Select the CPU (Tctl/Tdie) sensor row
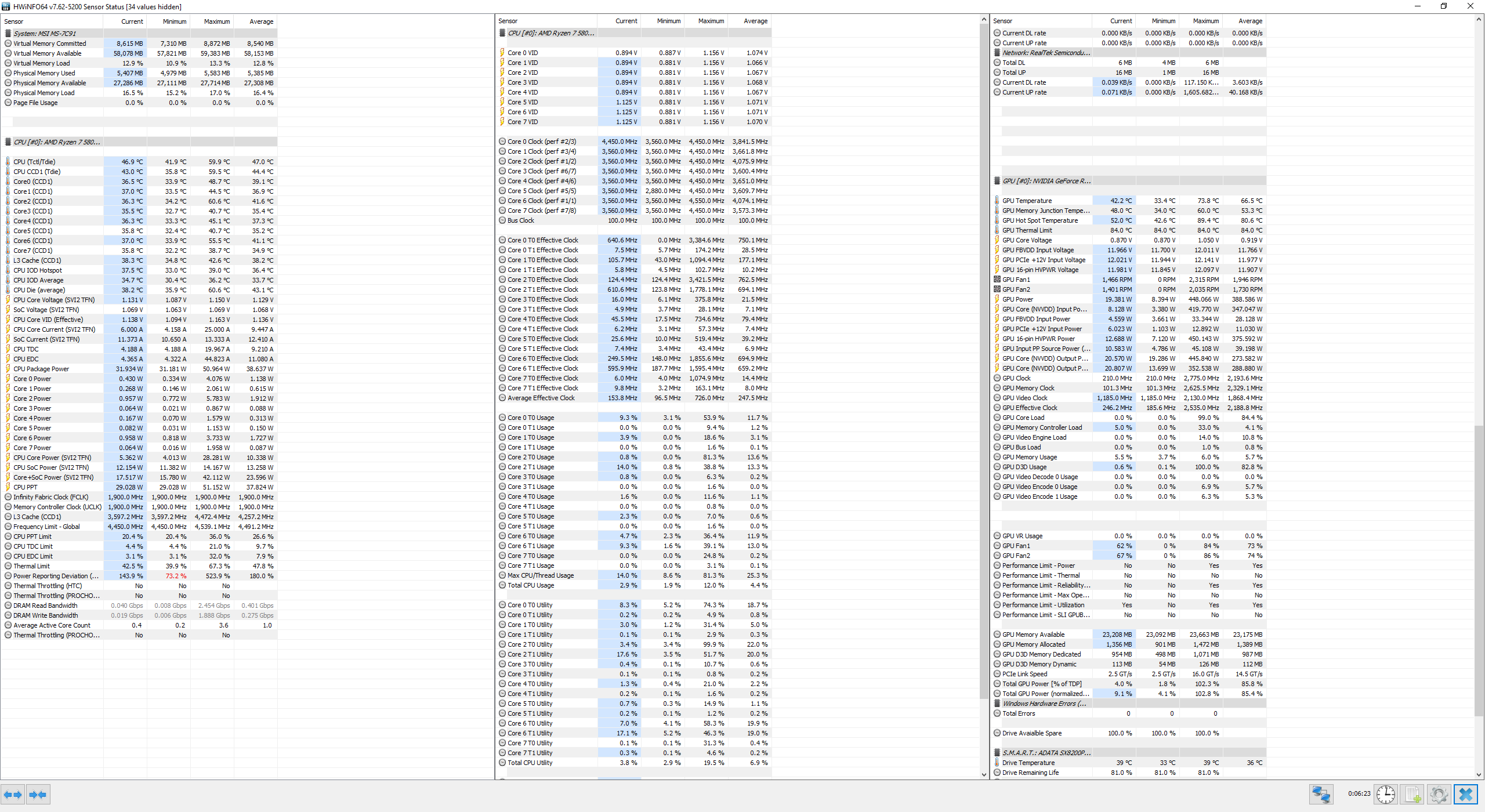The image size is (1485, 812). click(x=35, y=162)
